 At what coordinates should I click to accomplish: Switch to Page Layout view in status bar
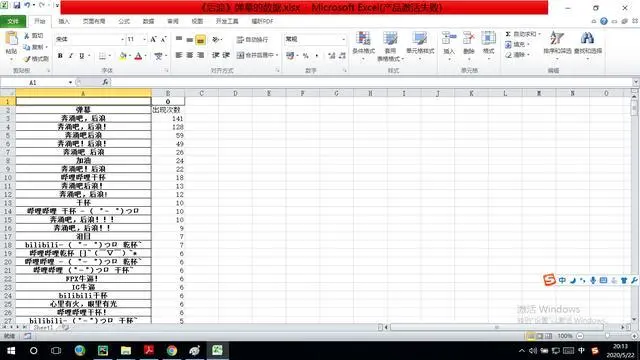pos(540,336)
